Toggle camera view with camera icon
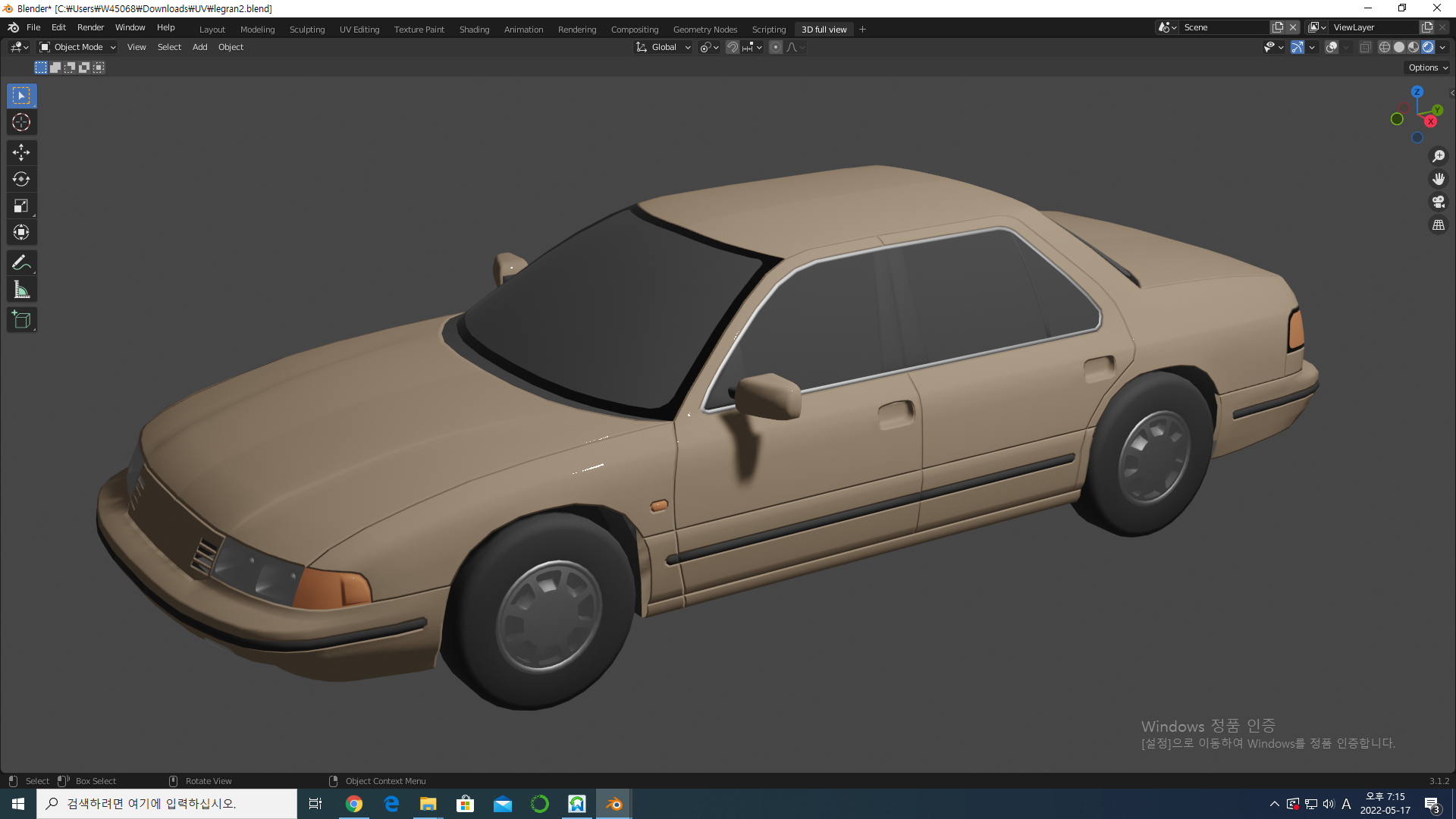This screenshot has width=1456, height=819. click(x=1438, y=202)
